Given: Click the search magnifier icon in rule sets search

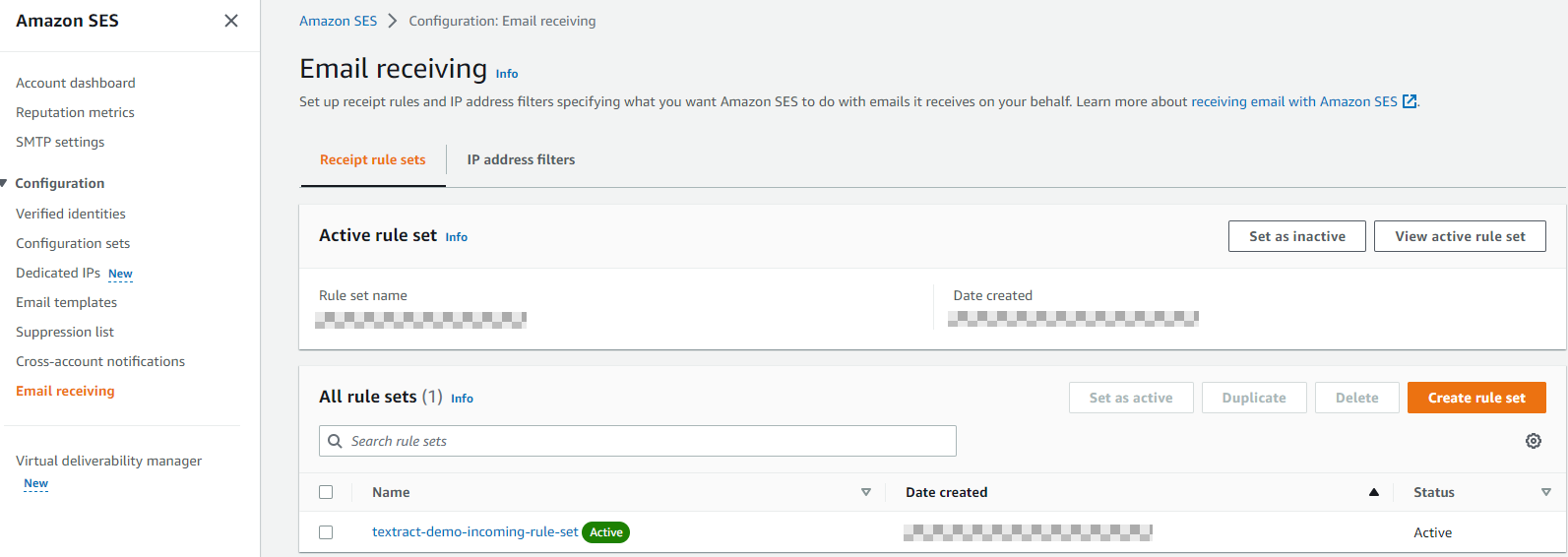Looking at the screenshot, I should [335, 441].
